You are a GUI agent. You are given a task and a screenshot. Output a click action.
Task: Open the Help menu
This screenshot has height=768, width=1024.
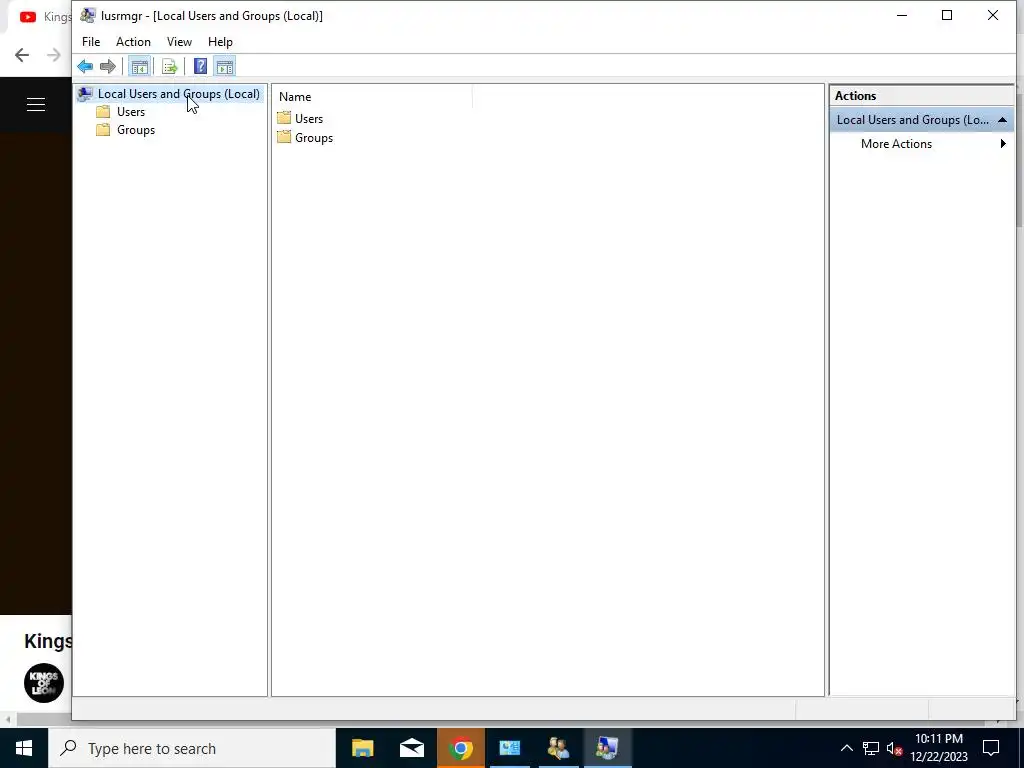point(220,42)
